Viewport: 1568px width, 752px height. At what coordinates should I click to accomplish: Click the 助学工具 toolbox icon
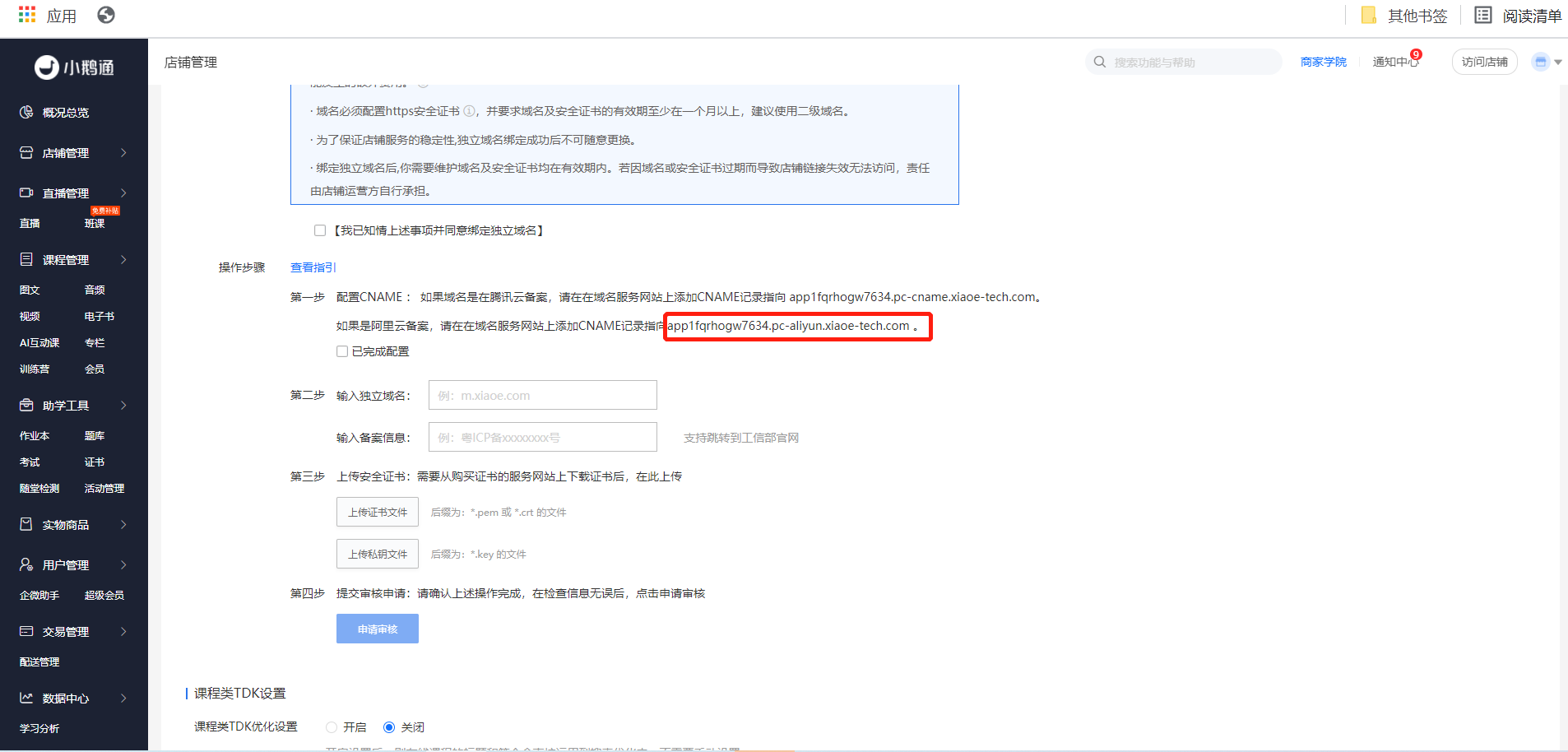[x=26, y=405]
